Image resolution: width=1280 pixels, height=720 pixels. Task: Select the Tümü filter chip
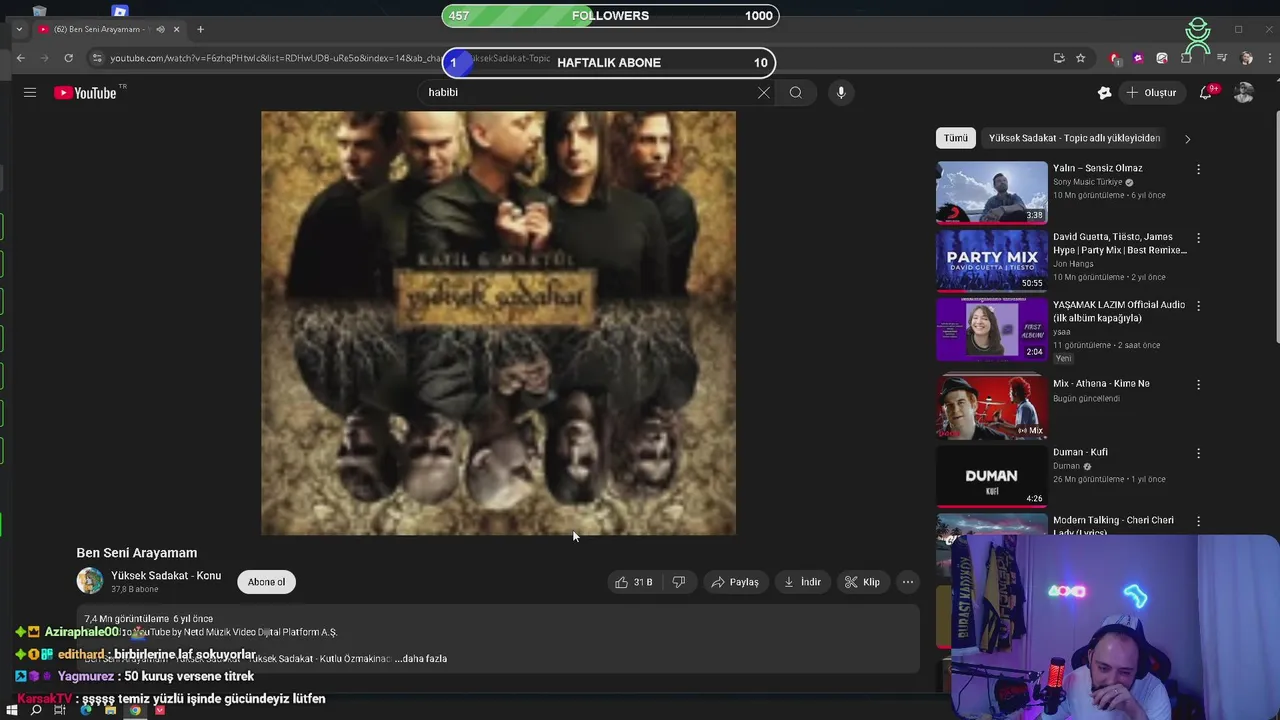[x=956, y=138]
